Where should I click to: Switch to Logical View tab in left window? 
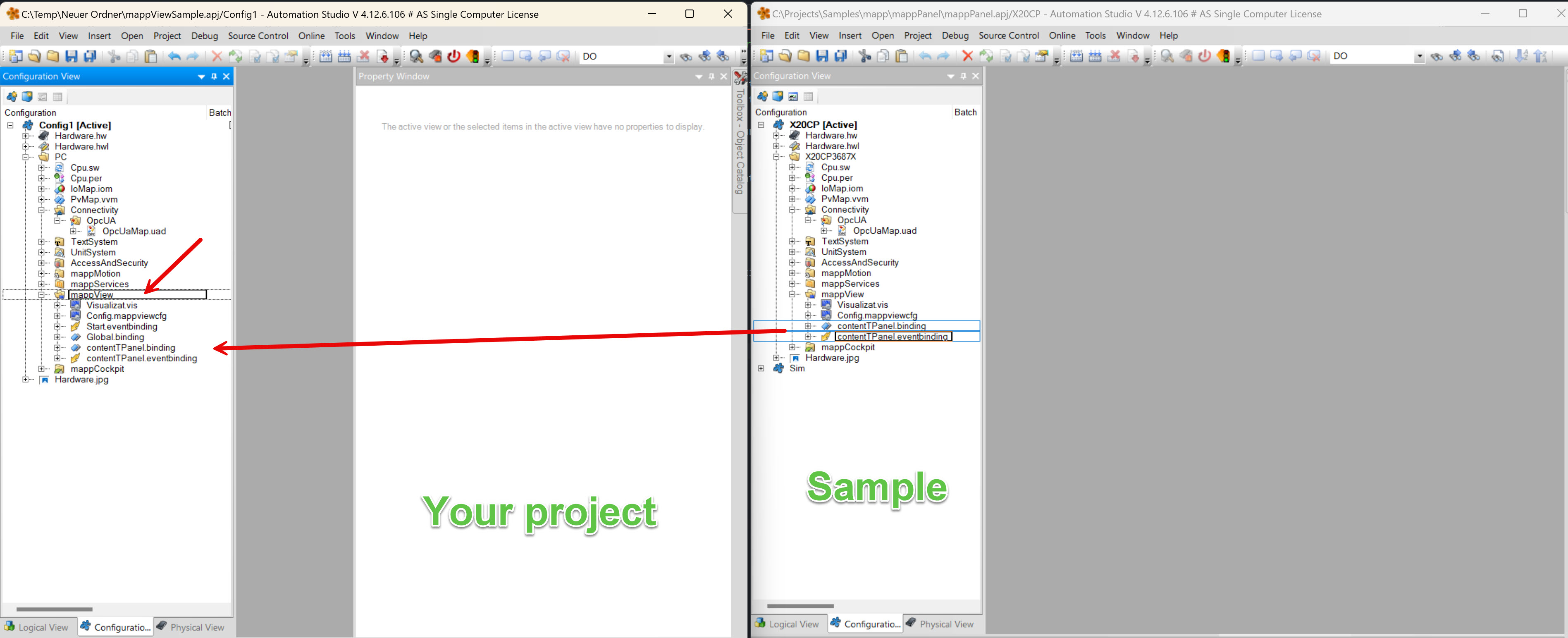point(37,627)
